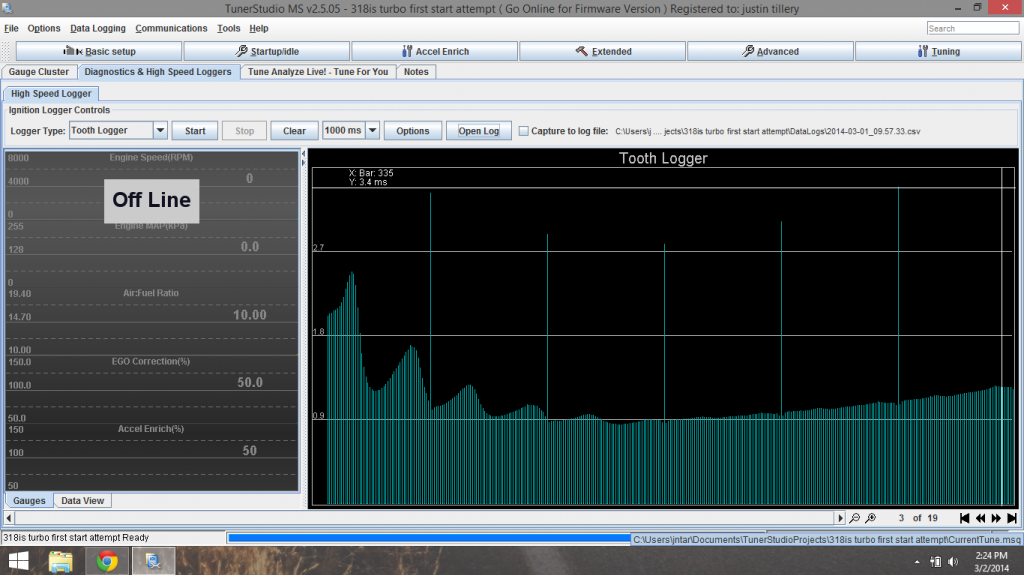This screenshot has height=575, width=1024.
Task: Open File Explorer from the taskbar
Action: click(61, 561)
